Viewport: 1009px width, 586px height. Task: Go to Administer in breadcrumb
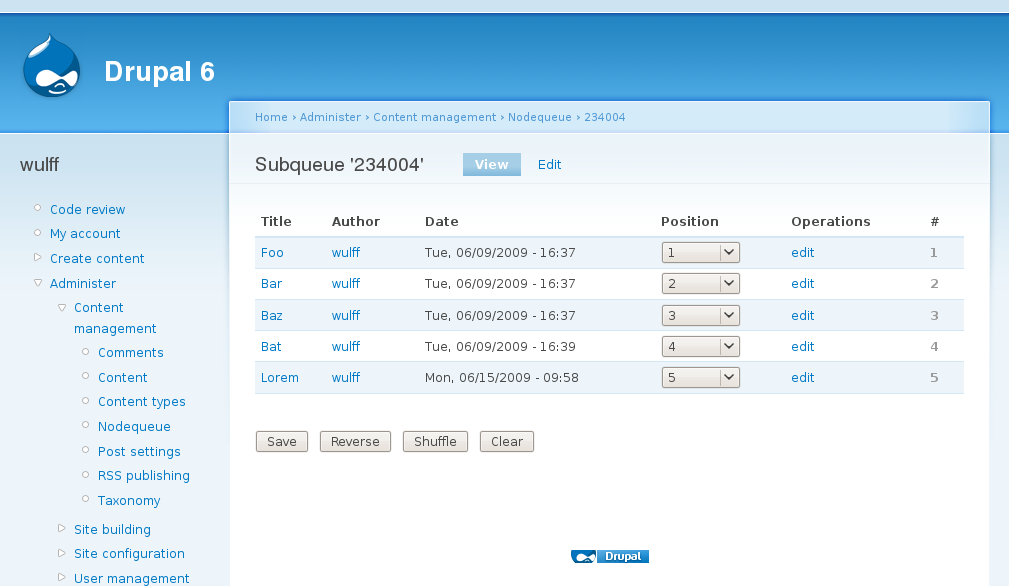point(330,117)
